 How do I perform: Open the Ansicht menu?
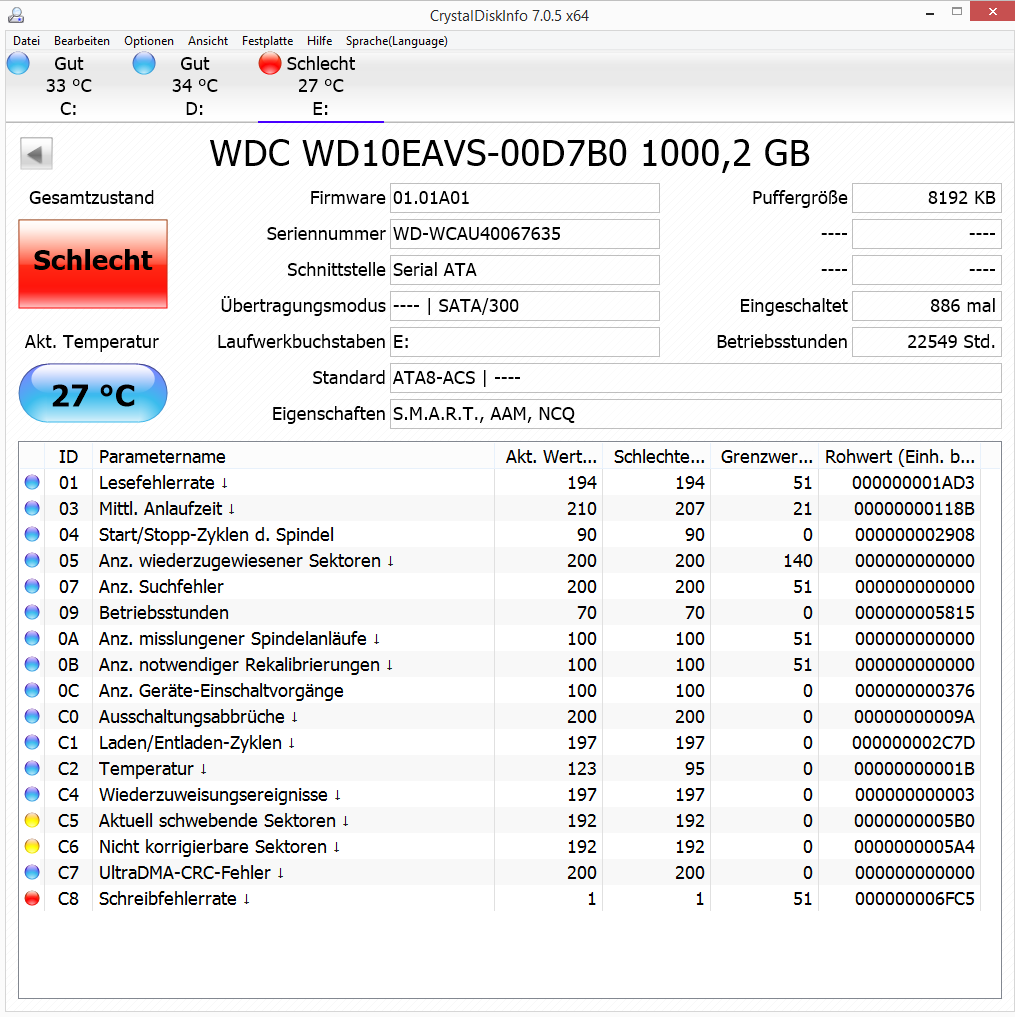(208, 41)
